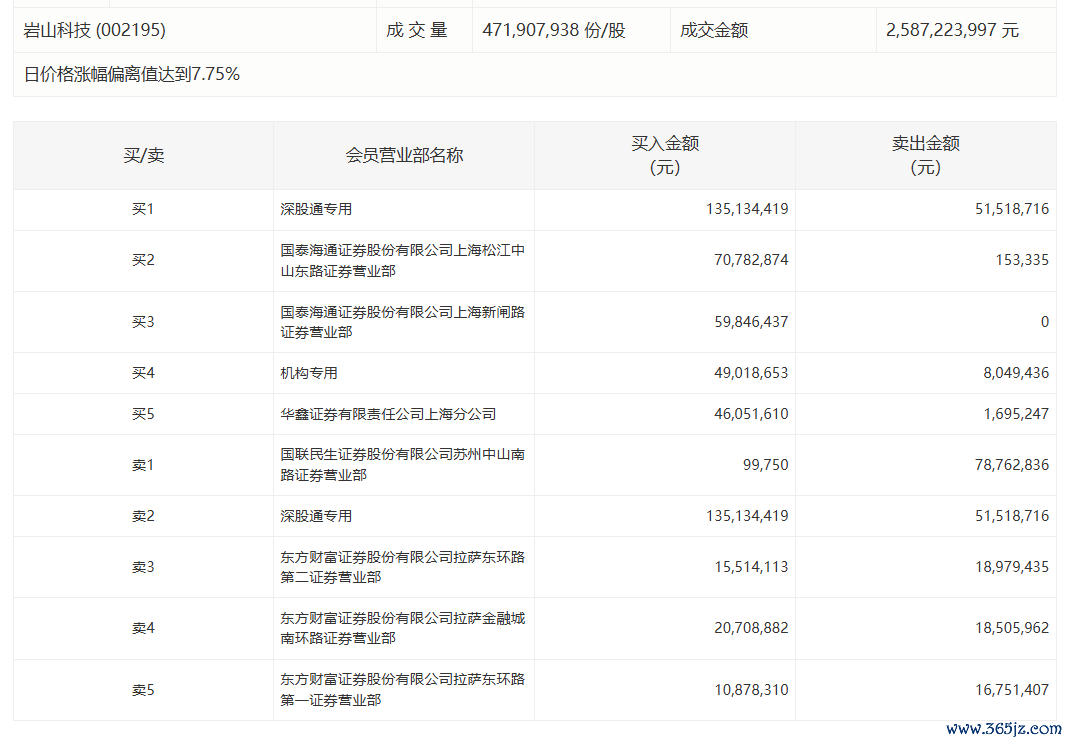Click the 买入金额 (元) column header

click(x=665, y=155)
